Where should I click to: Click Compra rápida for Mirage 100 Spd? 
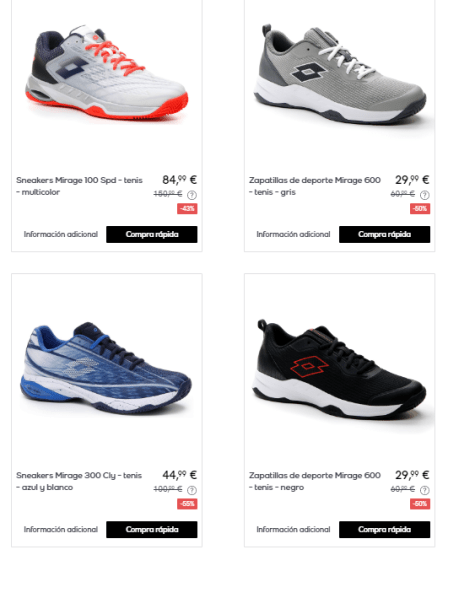(x=152, y=234)
